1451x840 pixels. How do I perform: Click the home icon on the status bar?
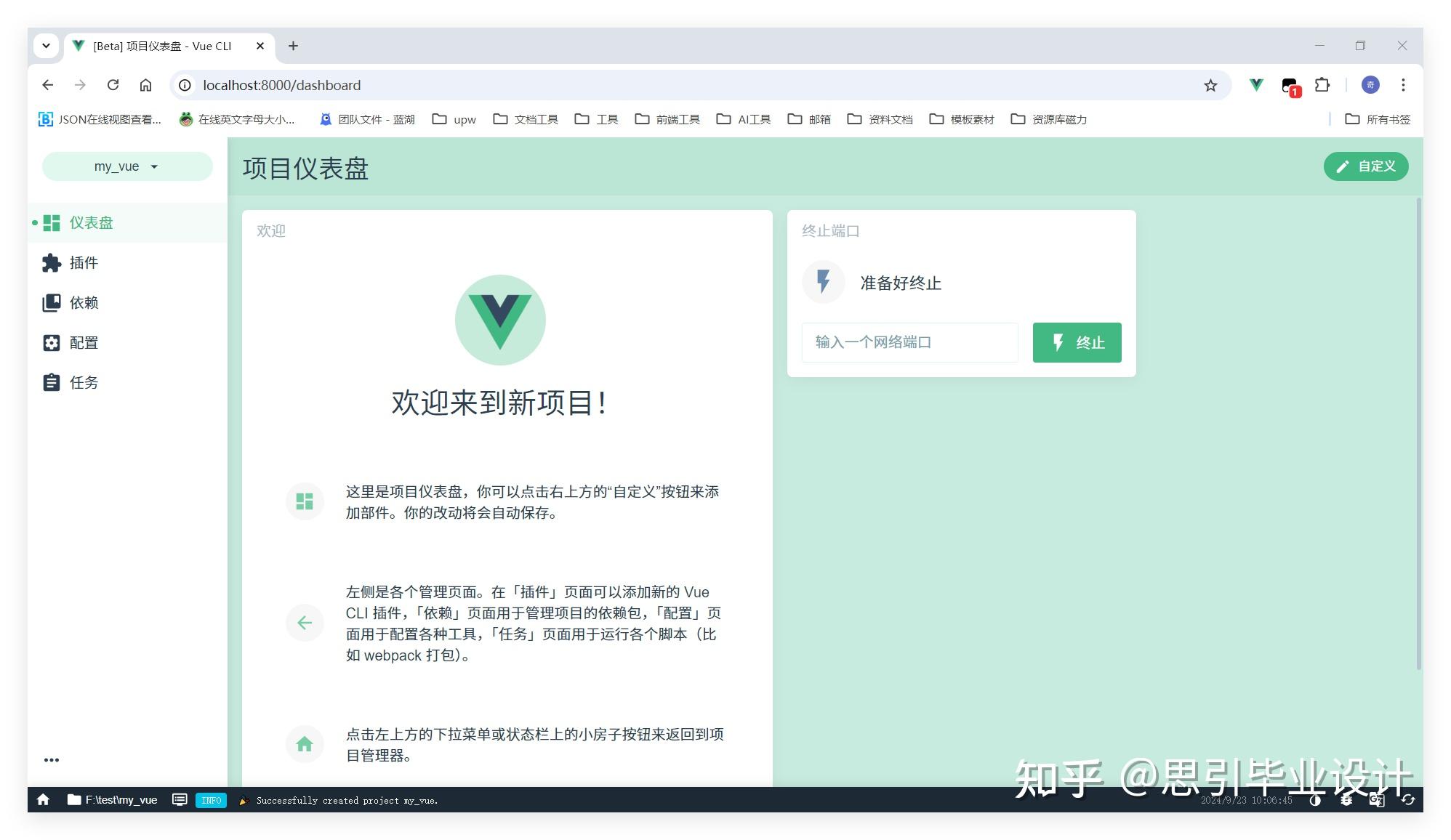44,800
